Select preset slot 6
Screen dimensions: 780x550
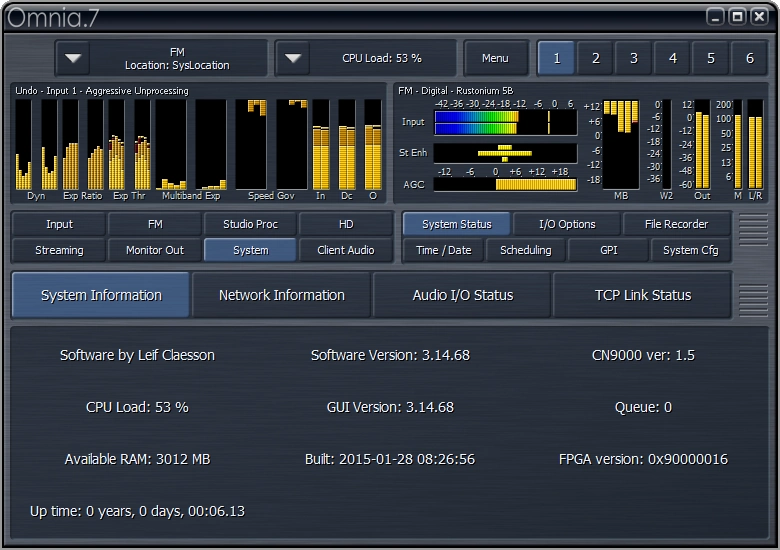[749, 58]
